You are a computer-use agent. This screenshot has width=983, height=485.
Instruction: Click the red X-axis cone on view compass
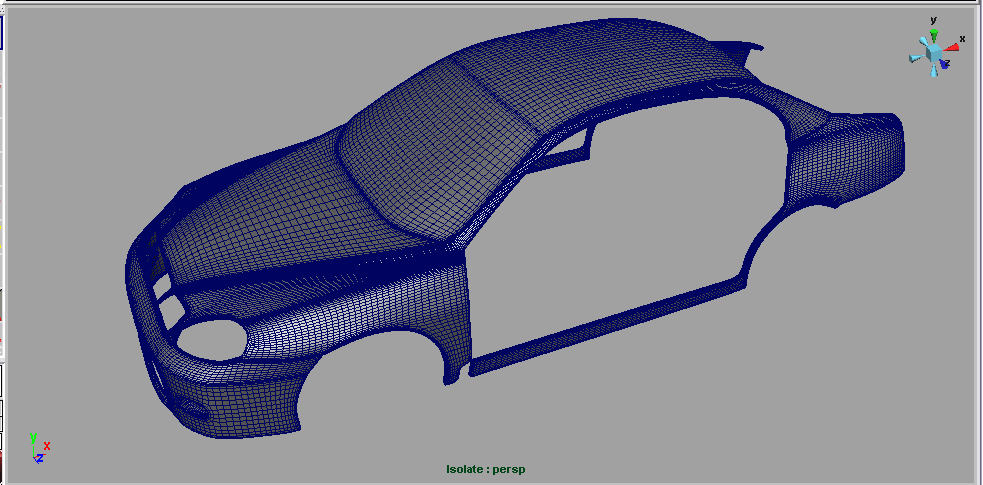(x=952, y=47)
